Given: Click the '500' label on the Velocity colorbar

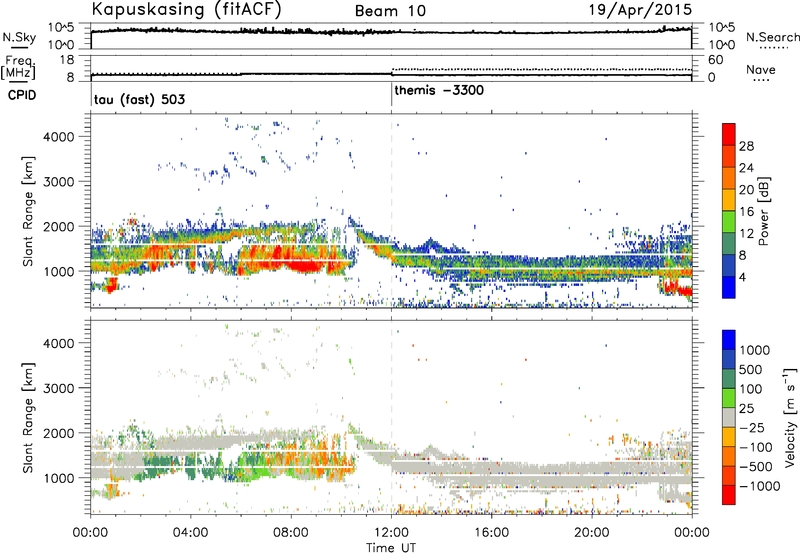Looking at the screenshot, I should coord(751,369).
